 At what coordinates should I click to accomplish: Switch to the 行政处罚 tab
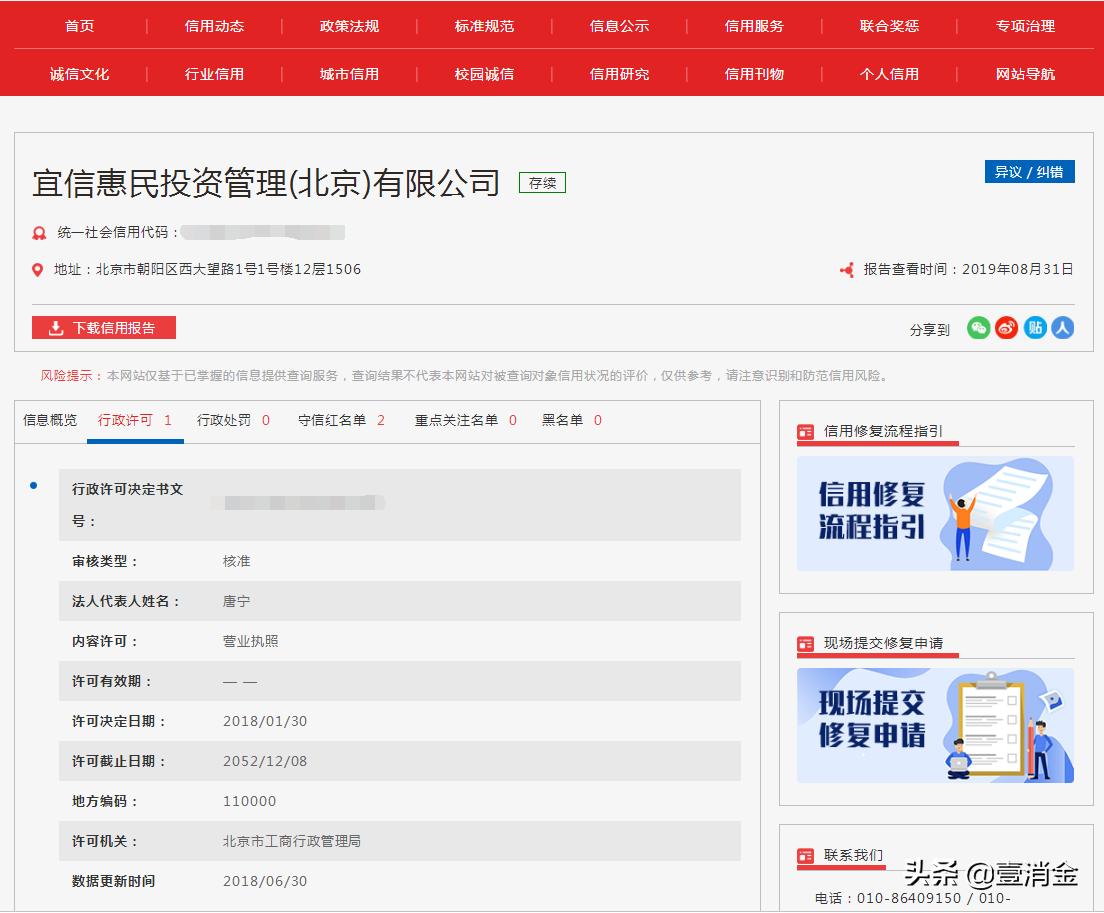click(222, 420)
